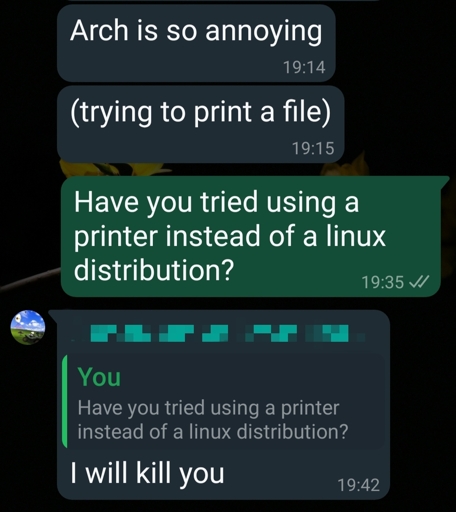456x512 pixels.
Task: Select the "I will kill you" text
Action: pyautogui.click(x=147, y=473)
